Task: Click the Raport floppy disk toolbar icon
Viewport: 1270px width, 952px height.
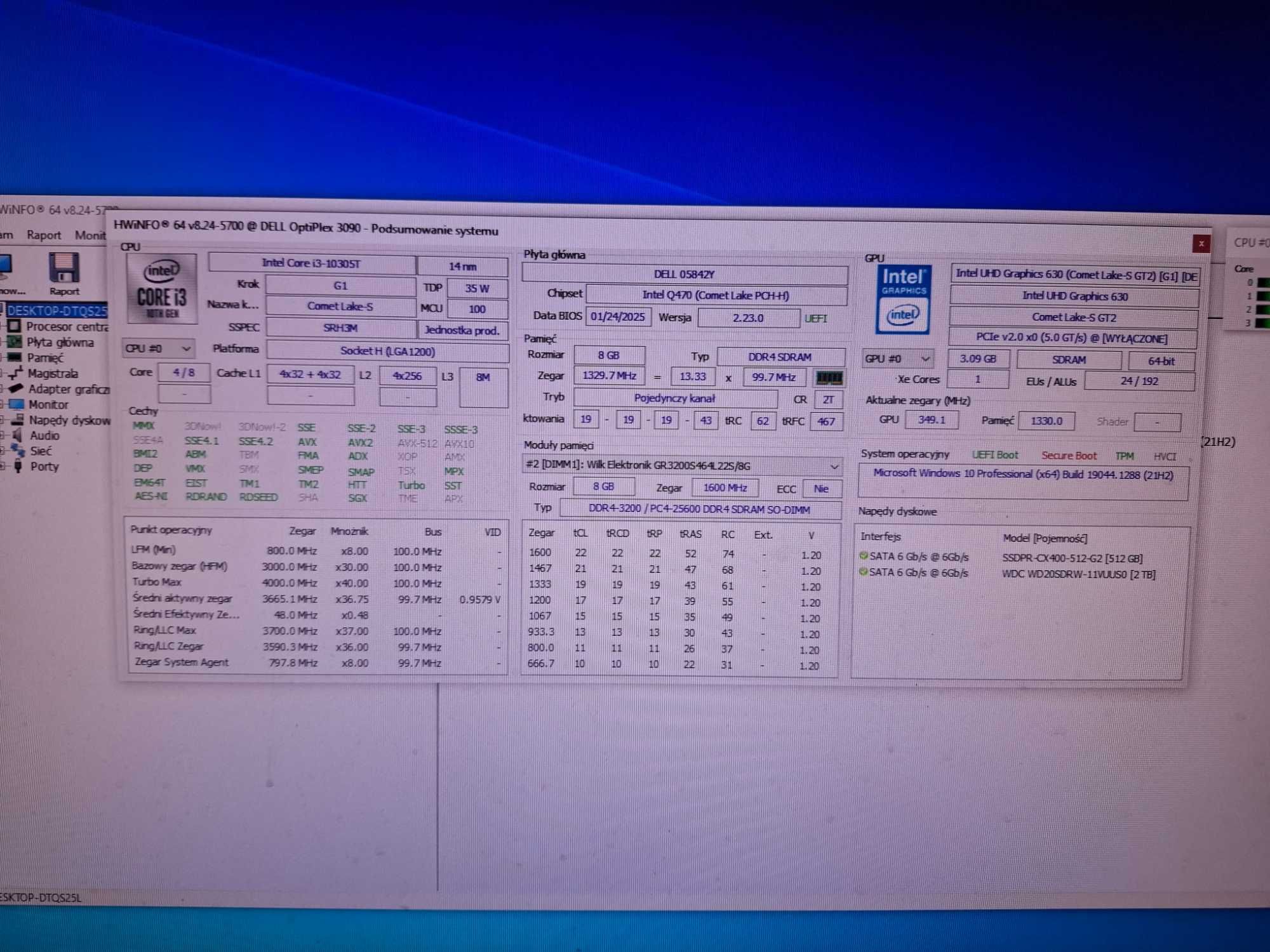Action: pos(63,267)
